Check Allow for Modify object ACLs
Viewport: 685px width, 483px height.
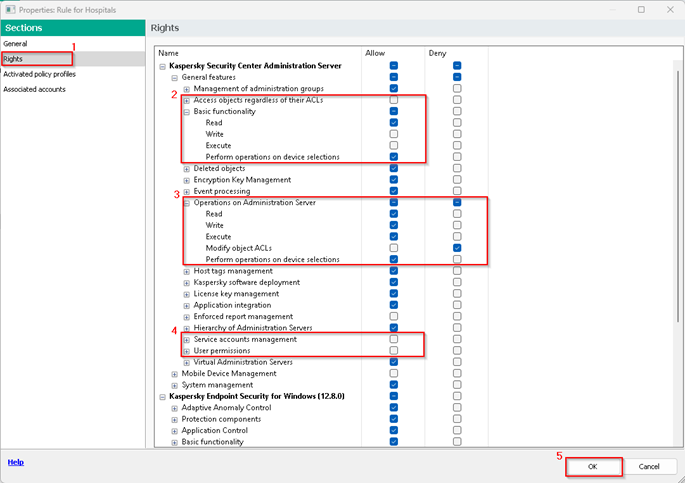pos(394,248)
